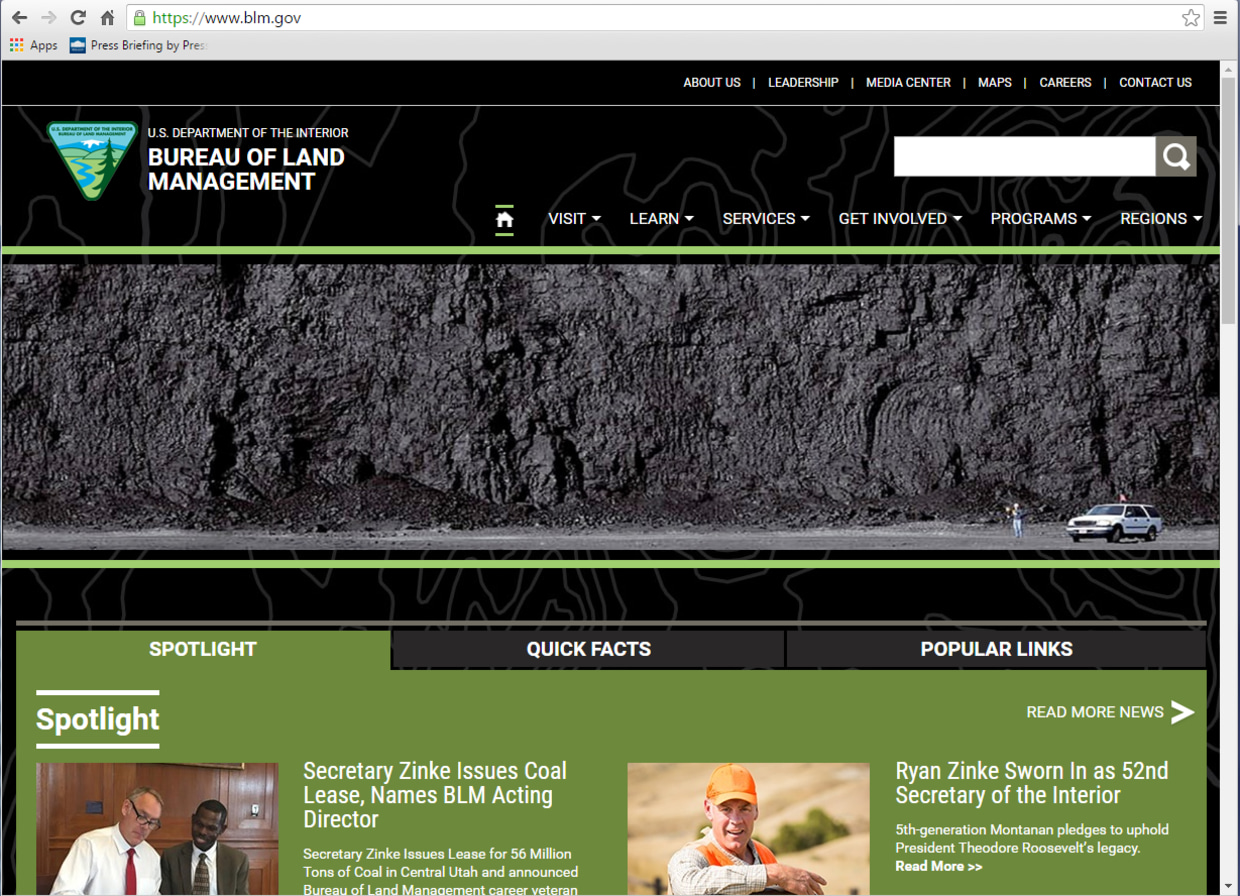Open the Careers link
1240x896 pixels.
(1065, 83)
